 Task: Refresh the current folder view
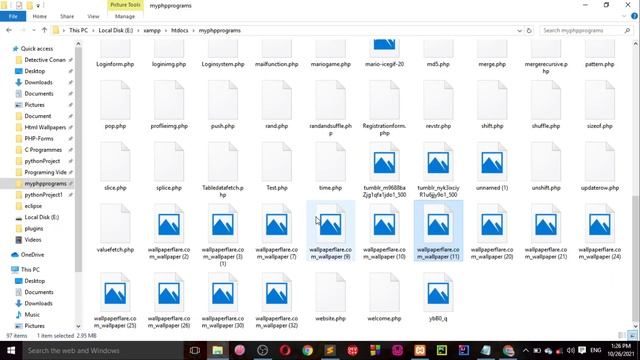pyautogui.click(x=529, y=31)
